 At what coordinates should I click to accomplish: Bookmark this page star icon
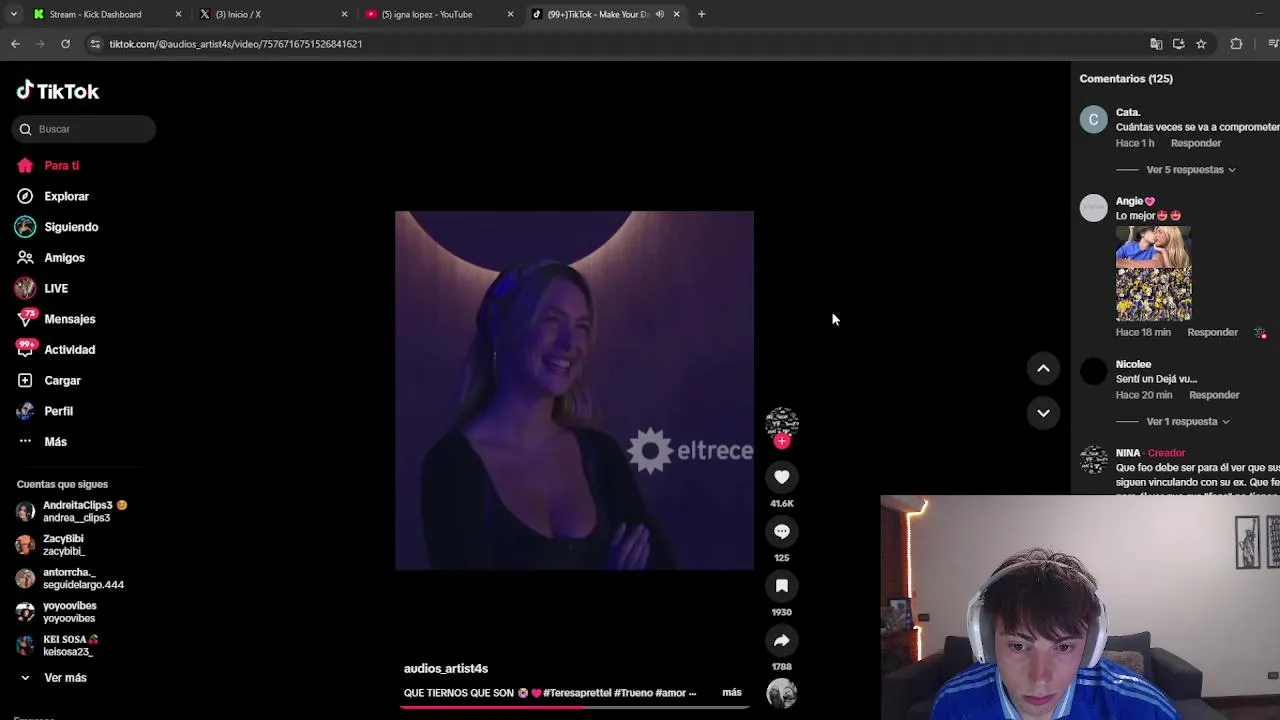(1201, 44)
